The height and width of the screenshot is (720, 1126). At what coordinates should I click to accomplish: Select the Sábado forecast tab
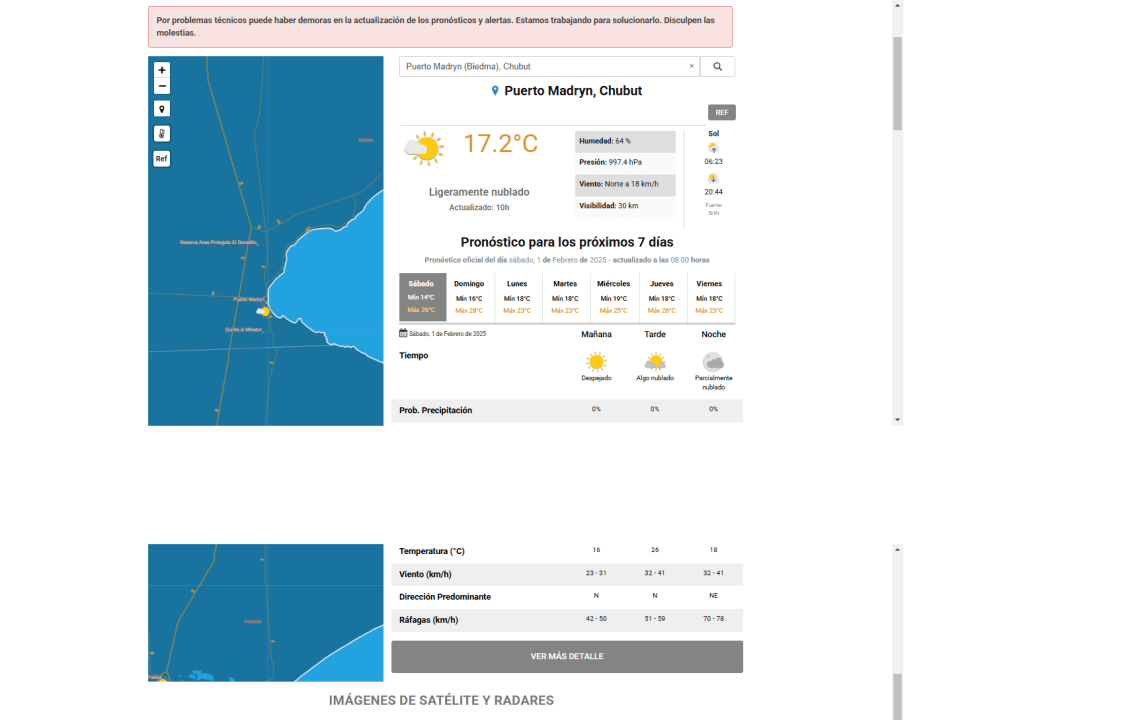pos(422,297)
